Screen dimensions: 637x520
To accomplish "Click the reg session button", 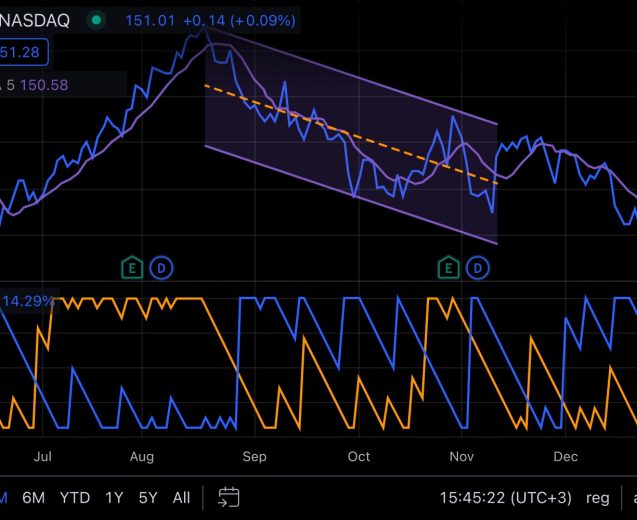I will (x=598, y=498).
